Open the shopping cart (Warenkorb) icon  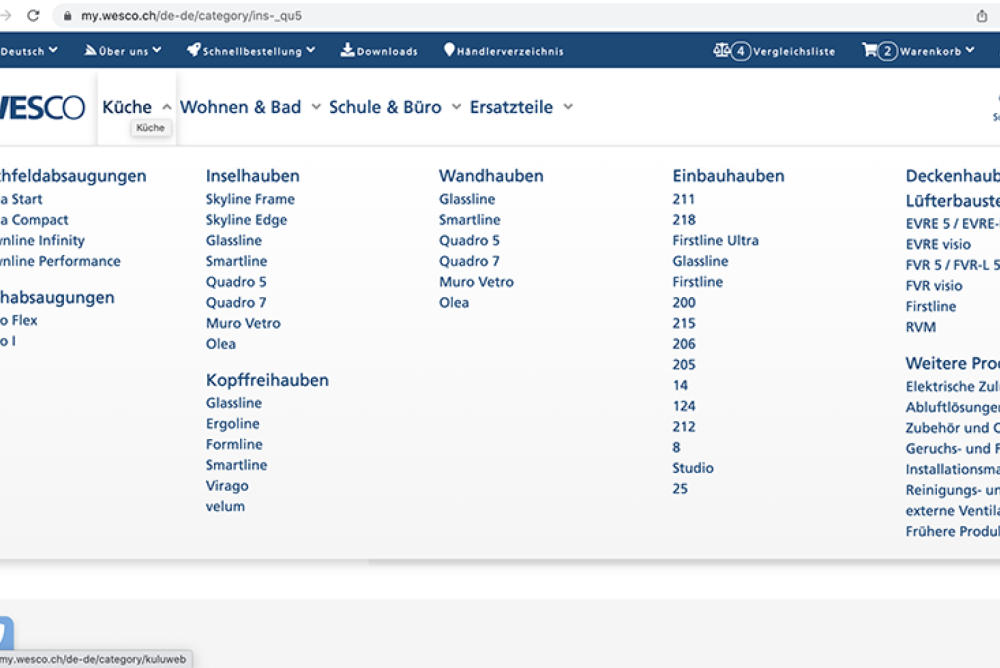tap(869, 50)
